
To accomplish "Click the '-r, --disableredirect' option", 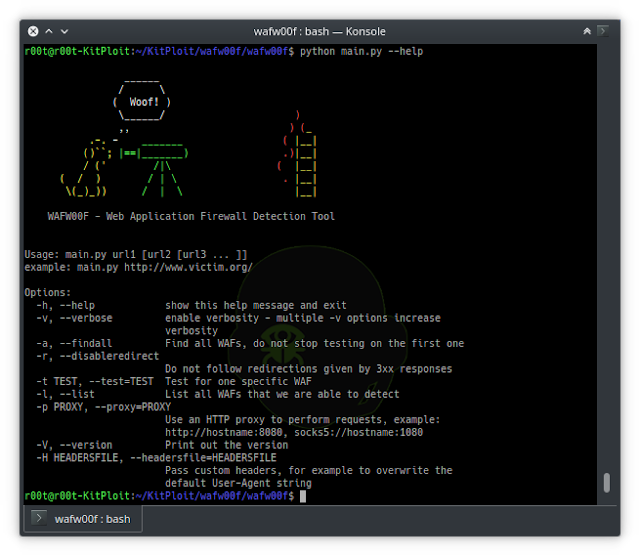I will [x=98, y=356].
